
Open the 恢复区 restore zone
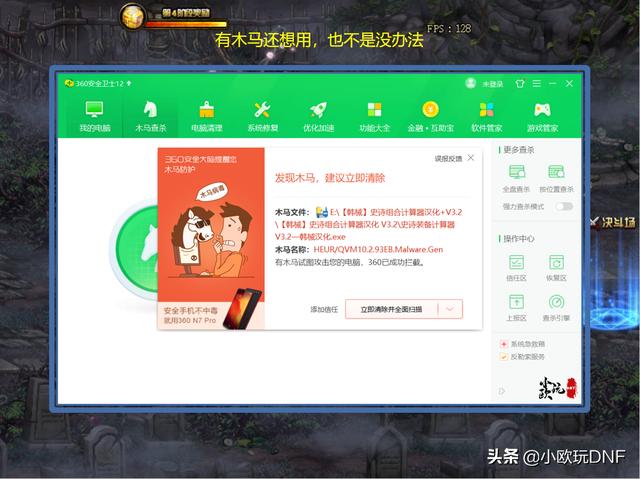(556, 268)
